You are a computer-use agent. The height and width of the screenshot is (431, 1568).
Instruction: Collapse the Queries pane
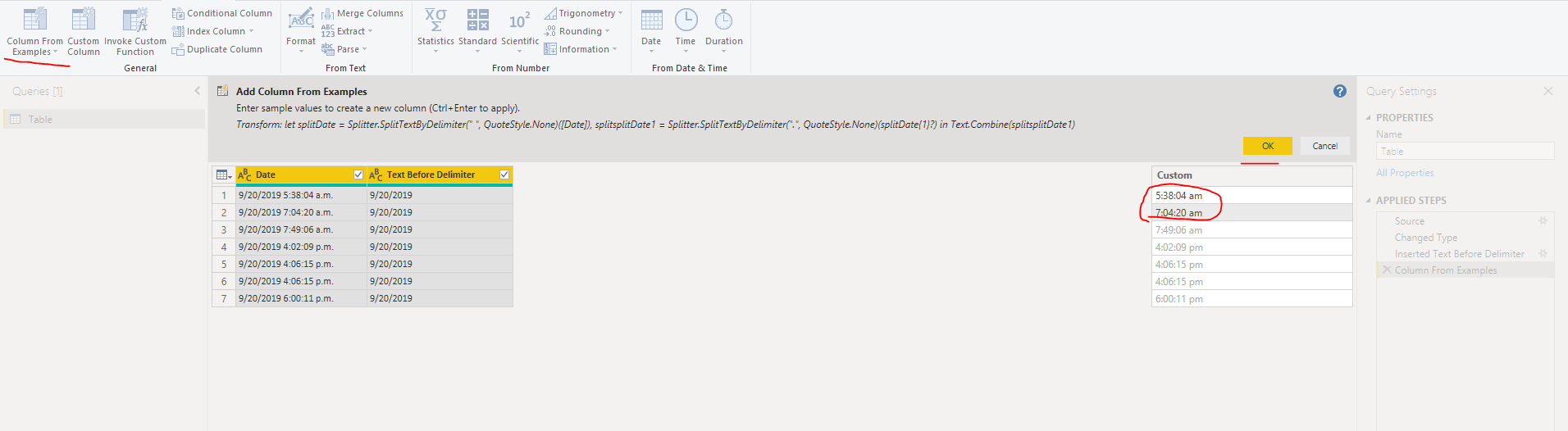point(198,91)
